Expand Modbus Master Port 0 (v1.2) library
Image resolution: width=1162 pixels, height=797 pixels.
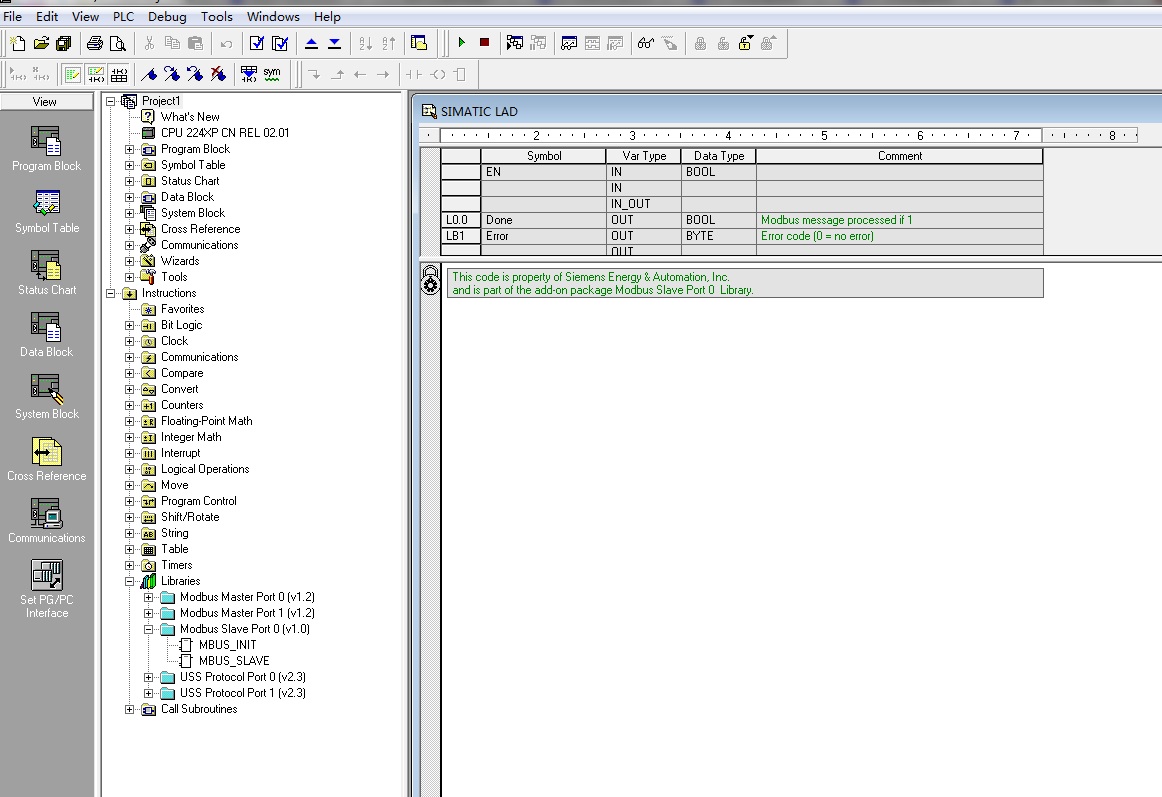click(148, 598)
